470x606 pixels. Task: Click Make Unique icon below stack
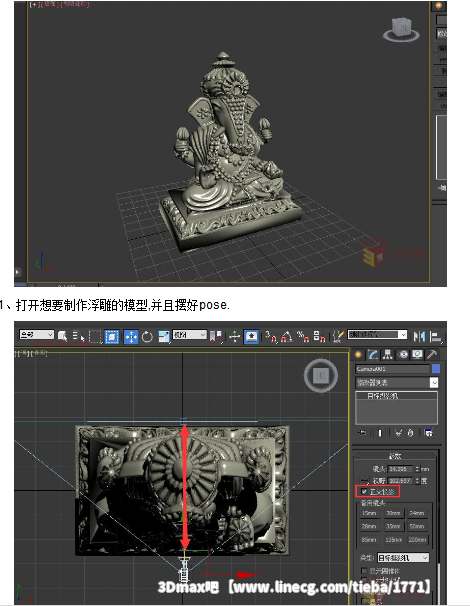coord(398,433)
